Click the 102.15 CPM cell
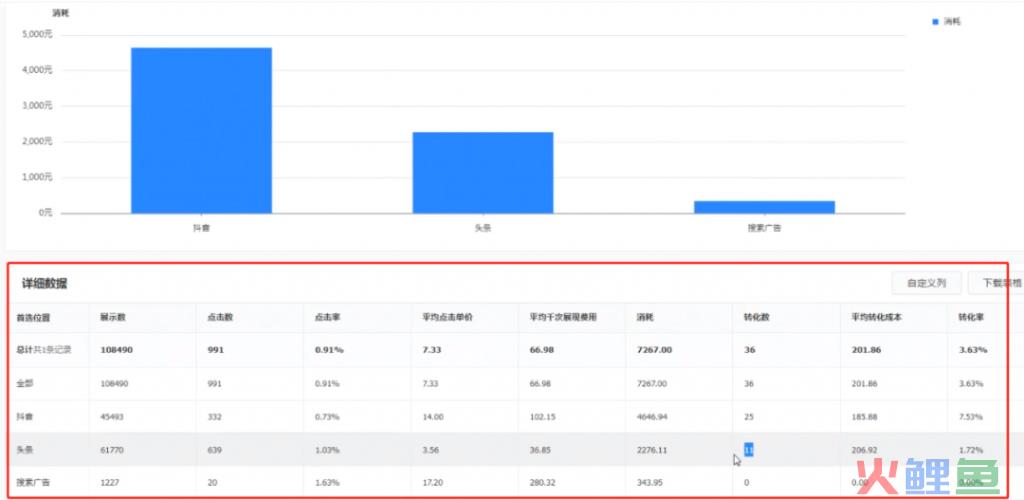 [543, 417]
